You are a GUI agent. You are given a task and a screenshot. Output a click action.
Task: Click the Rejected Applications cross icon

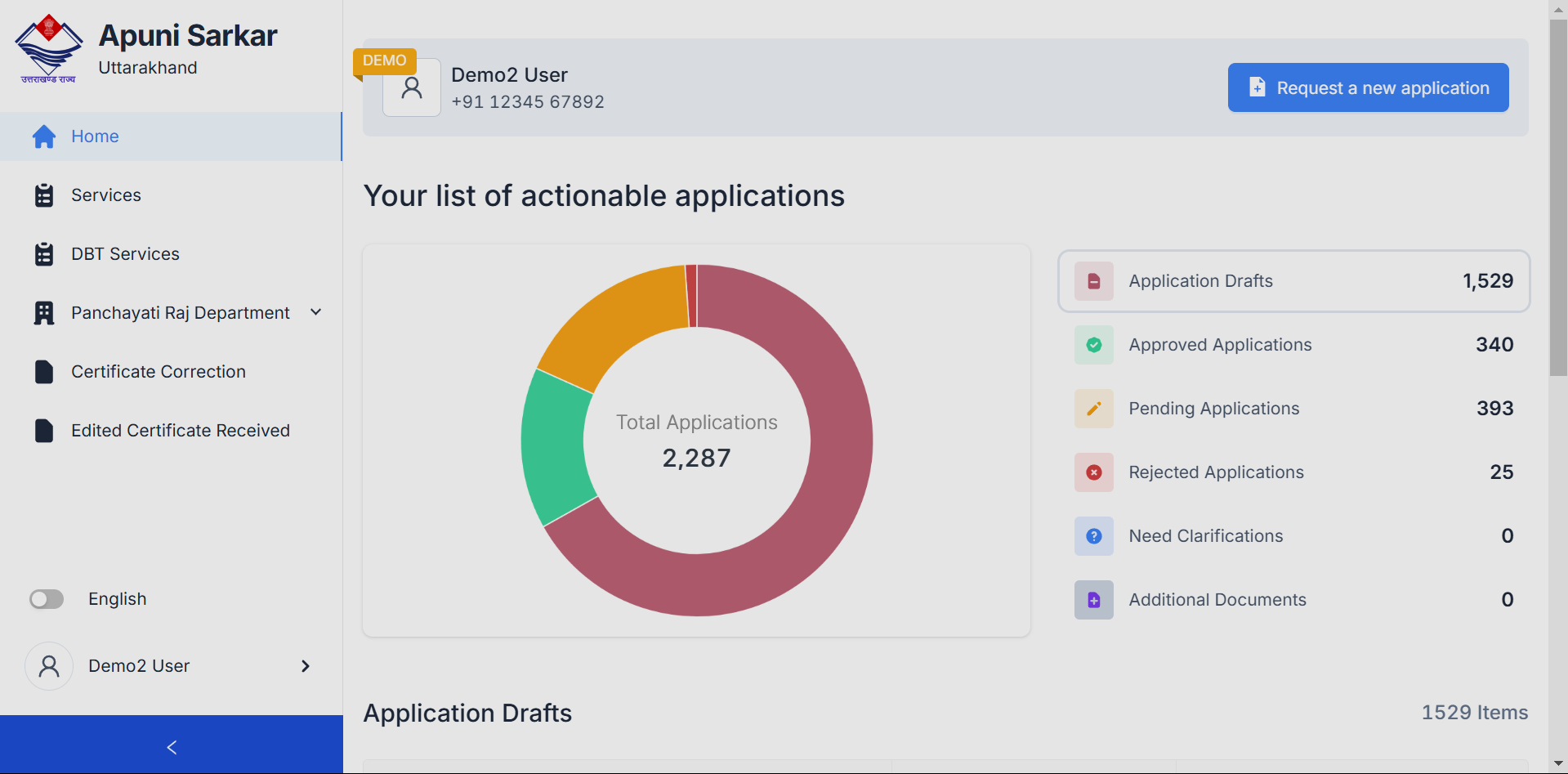[1094, 472]
